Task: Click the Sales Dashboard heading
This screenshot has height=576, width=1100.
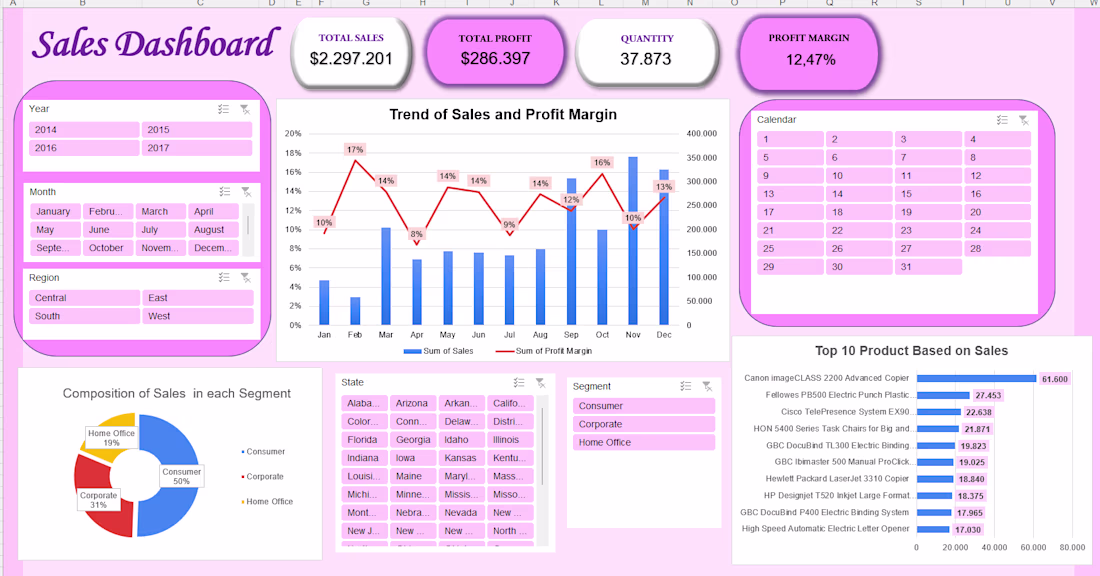Action: click(x=156, y=43)
